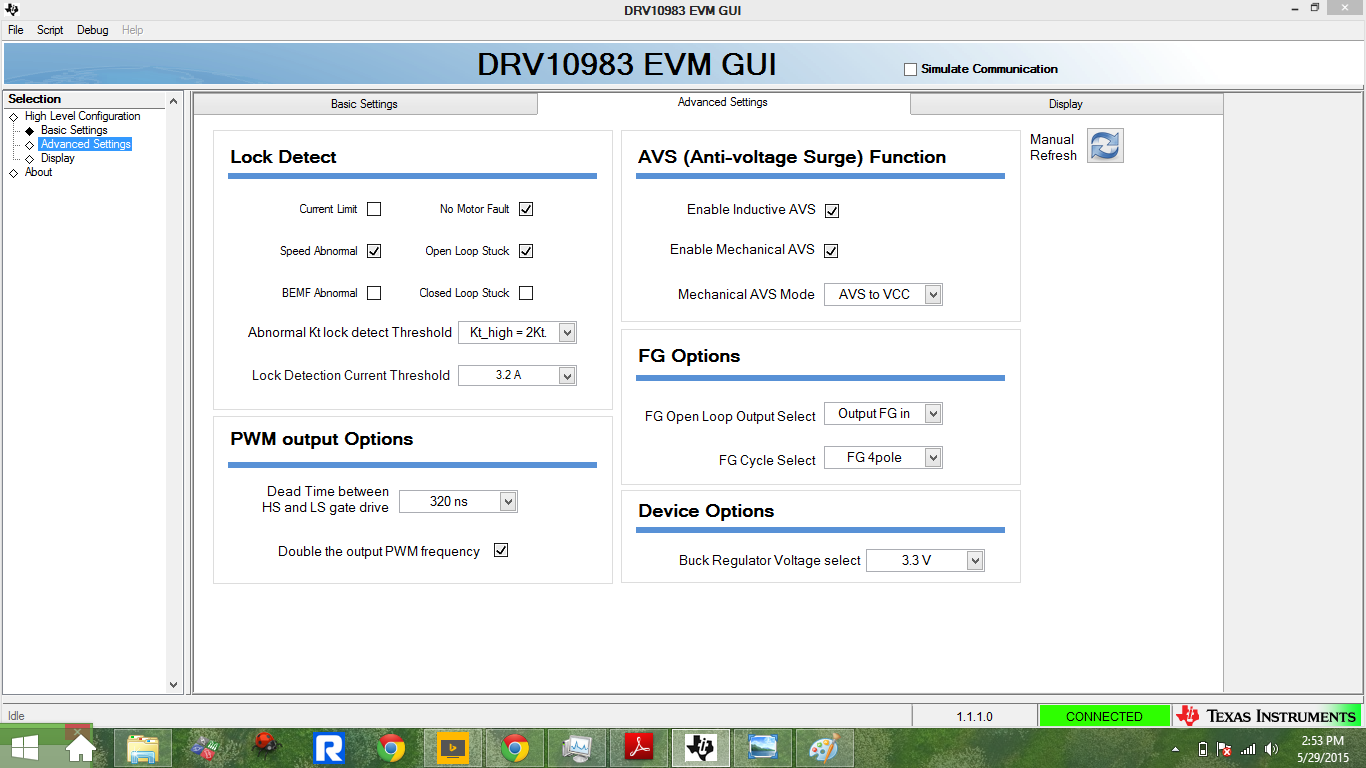Click the Texas Instruments logo in status bar
The height and width of the screenshot is (768, 1366).
tap(1267, 716)
